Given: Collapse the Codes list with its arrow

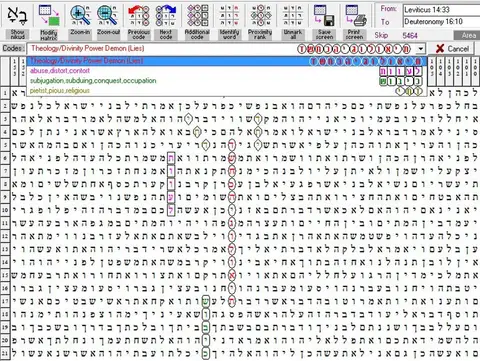Looking at the screenshot, I should click(421, 49).
